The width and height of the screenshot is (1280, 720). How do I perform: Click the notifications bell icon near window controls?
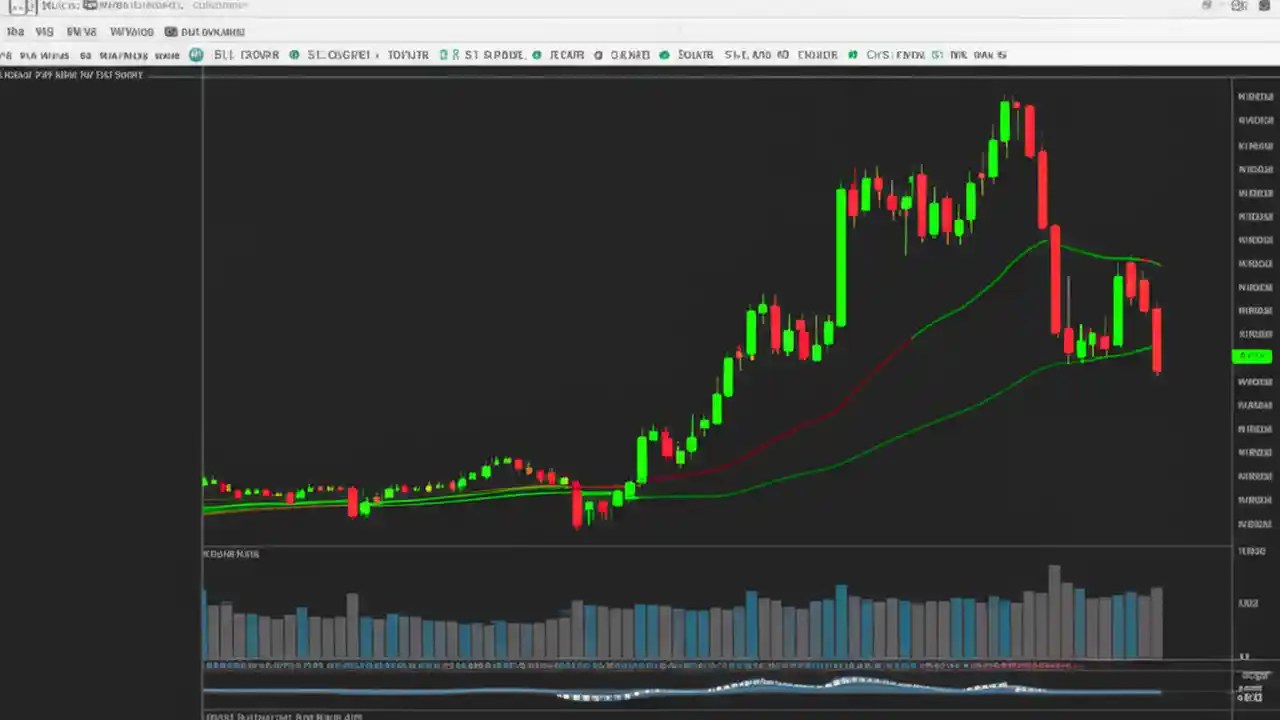pos(1207,6)
